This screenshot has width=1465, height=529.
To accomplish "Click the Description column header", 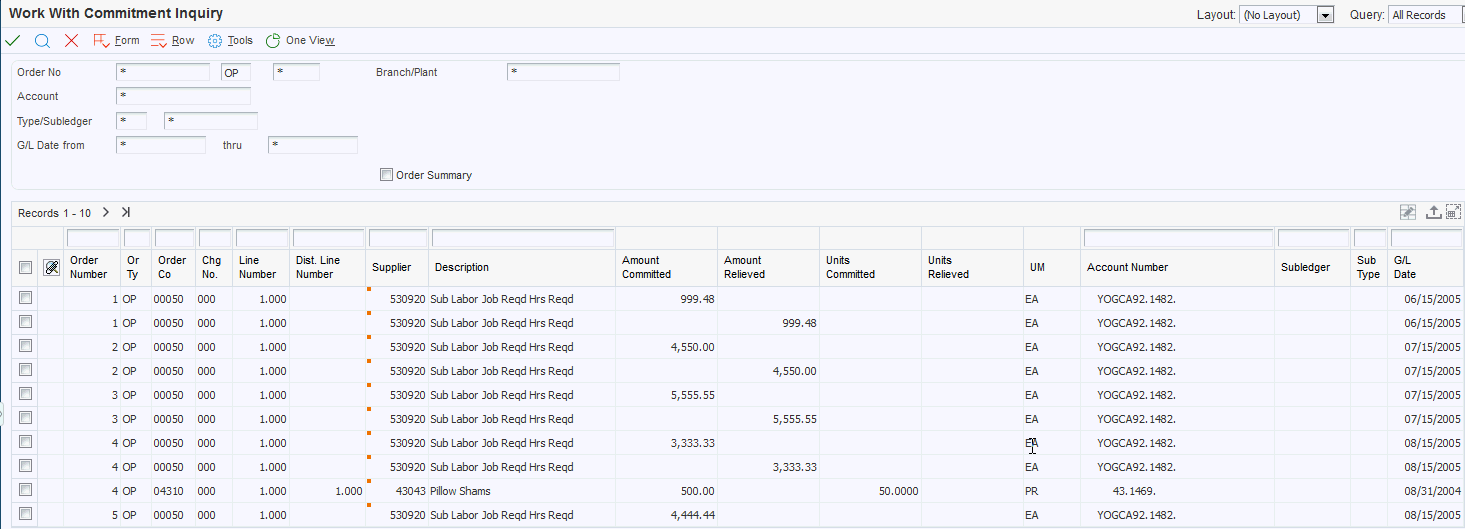I will pyautogui.click(x=461, y=267).
